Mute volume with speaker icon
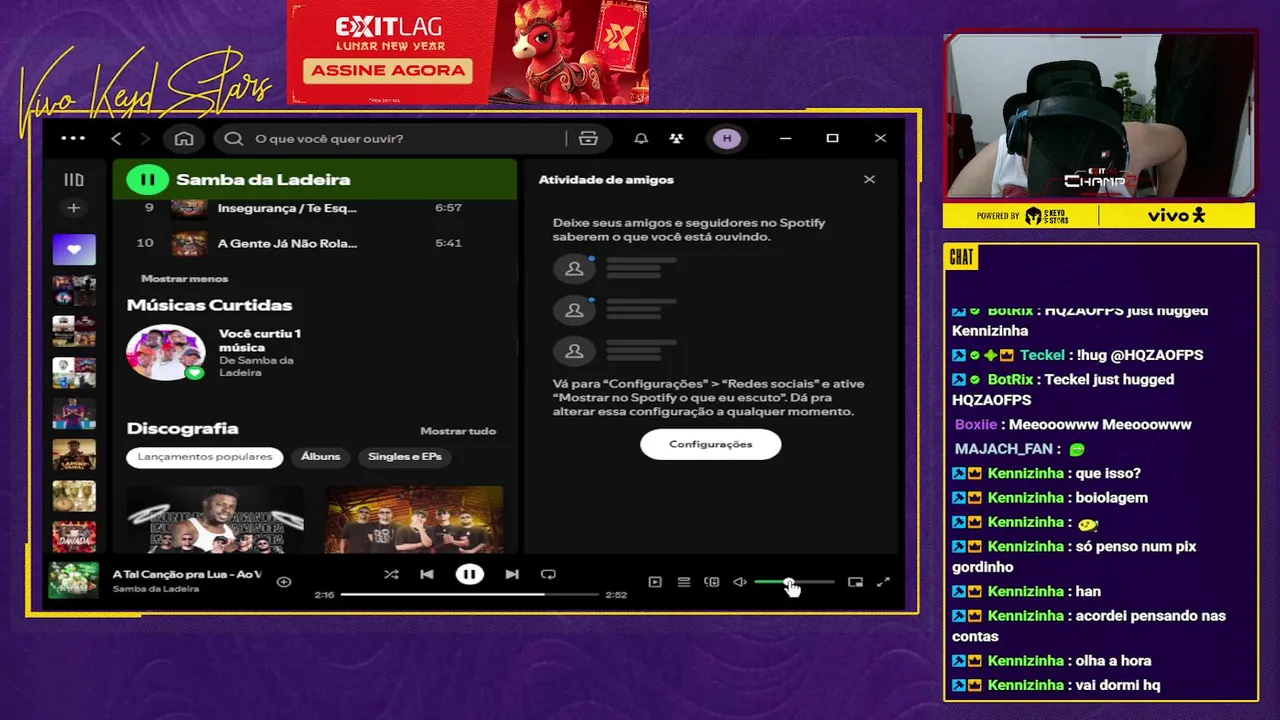This screenshot has width=1280, height=720. pyautogui.click(x=740, y=582)
